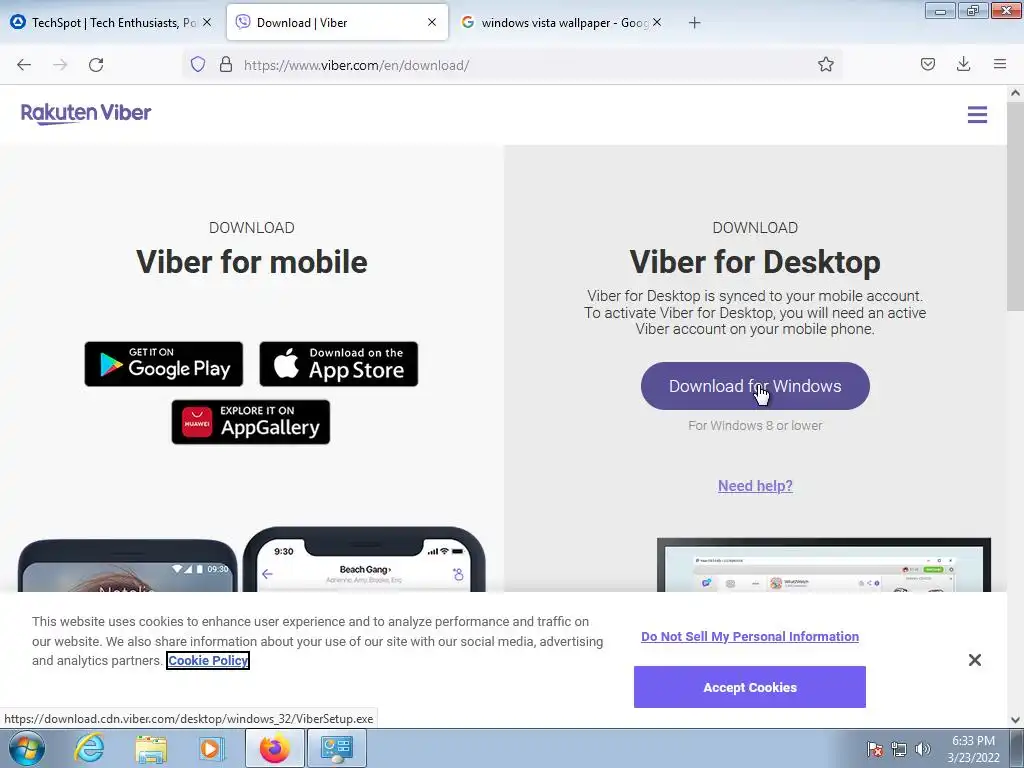Save page to Pocket icon
The image size is (1024, 768).
coord(927,64)
